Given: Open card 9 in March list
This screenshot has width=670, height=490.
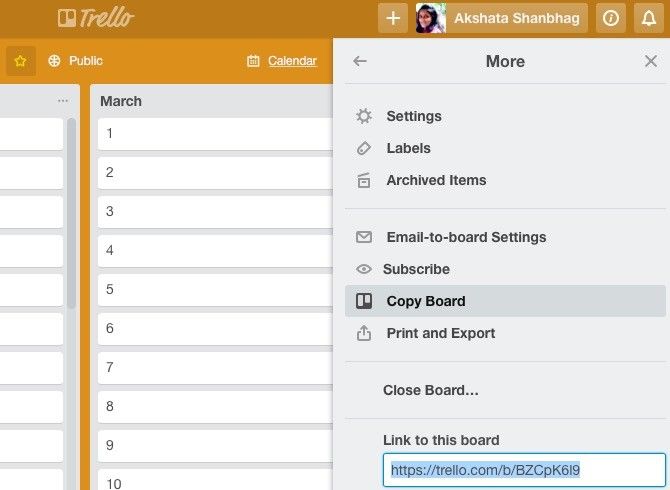Looking at the screenshot, I should click(x=215, y=446).
